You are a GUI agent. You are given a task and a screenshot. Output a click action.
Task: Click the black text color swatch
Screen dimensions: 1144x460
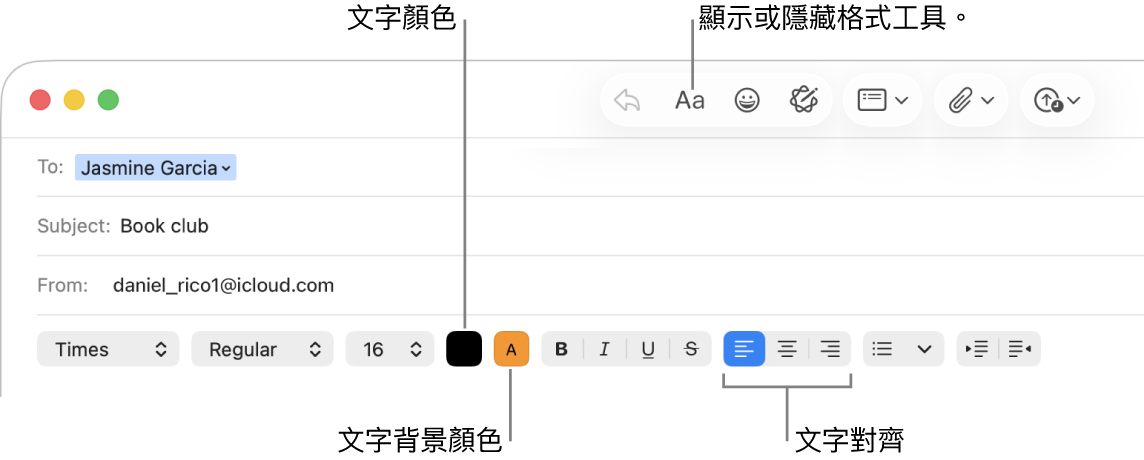point(464,349)
